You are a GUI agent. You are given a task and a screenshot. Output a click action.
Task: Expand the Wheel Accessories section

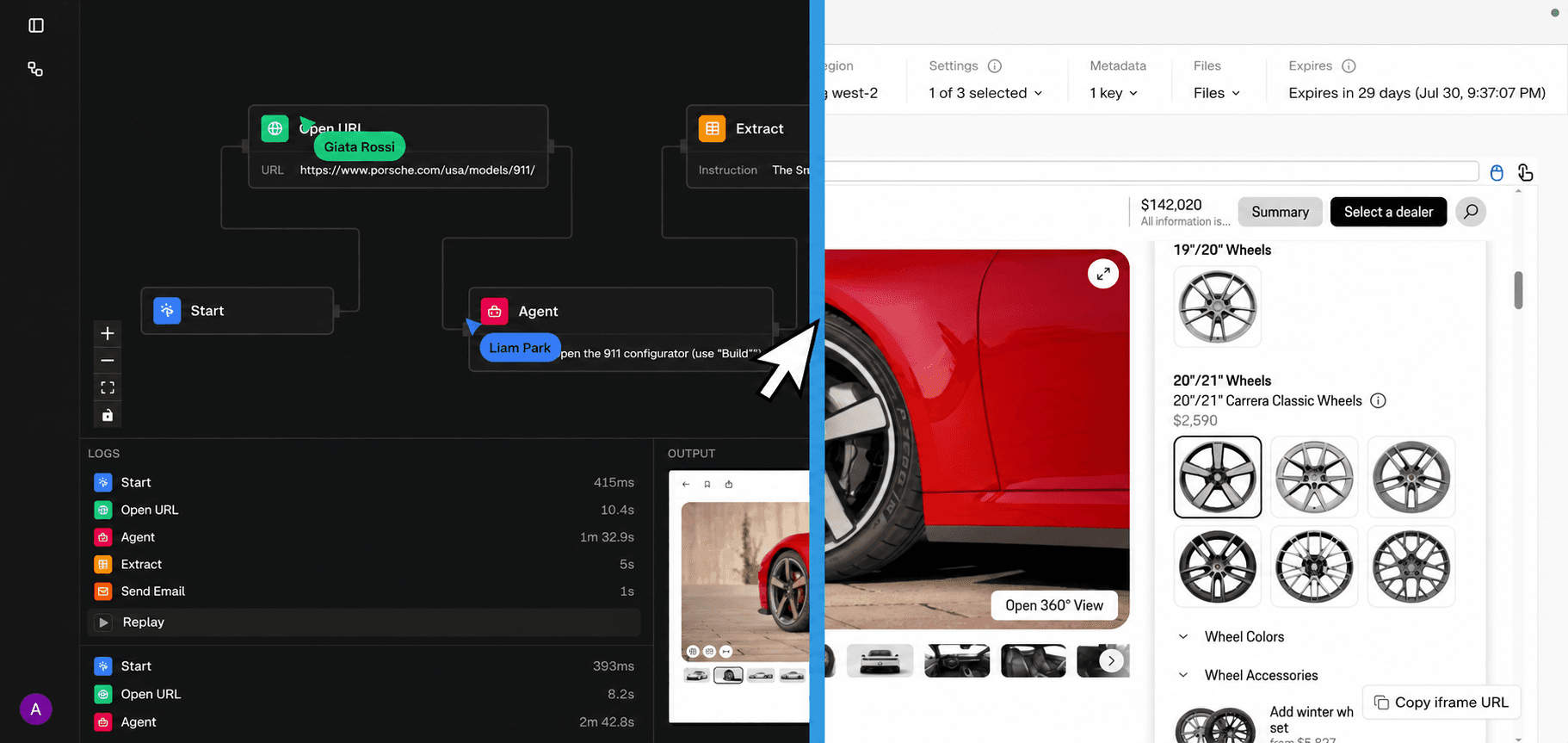pos(1248,675)
